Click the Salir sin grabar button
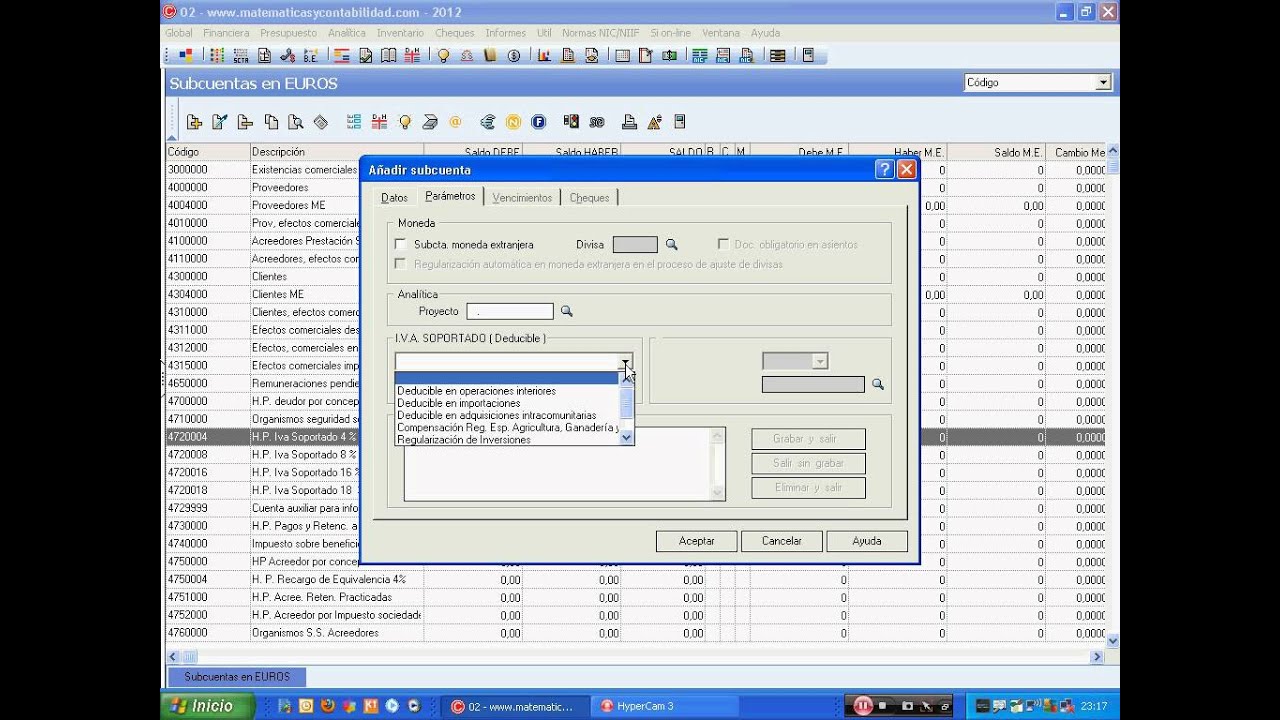The width and height of the screenshot is (1280, 720). pos(808,463)
